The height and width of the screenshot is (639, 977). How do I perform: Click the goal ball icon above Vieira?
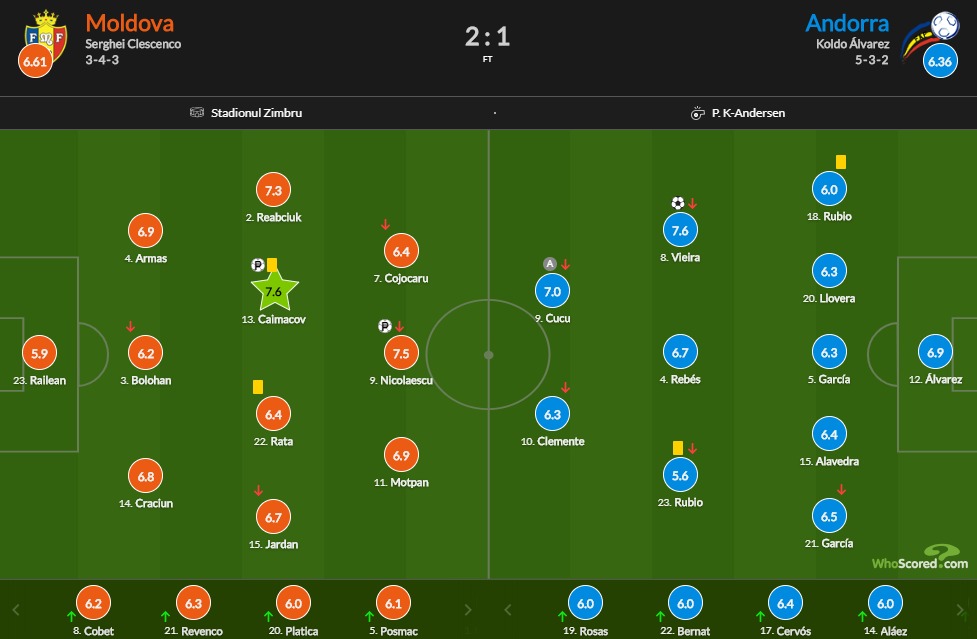click(677, 203)
